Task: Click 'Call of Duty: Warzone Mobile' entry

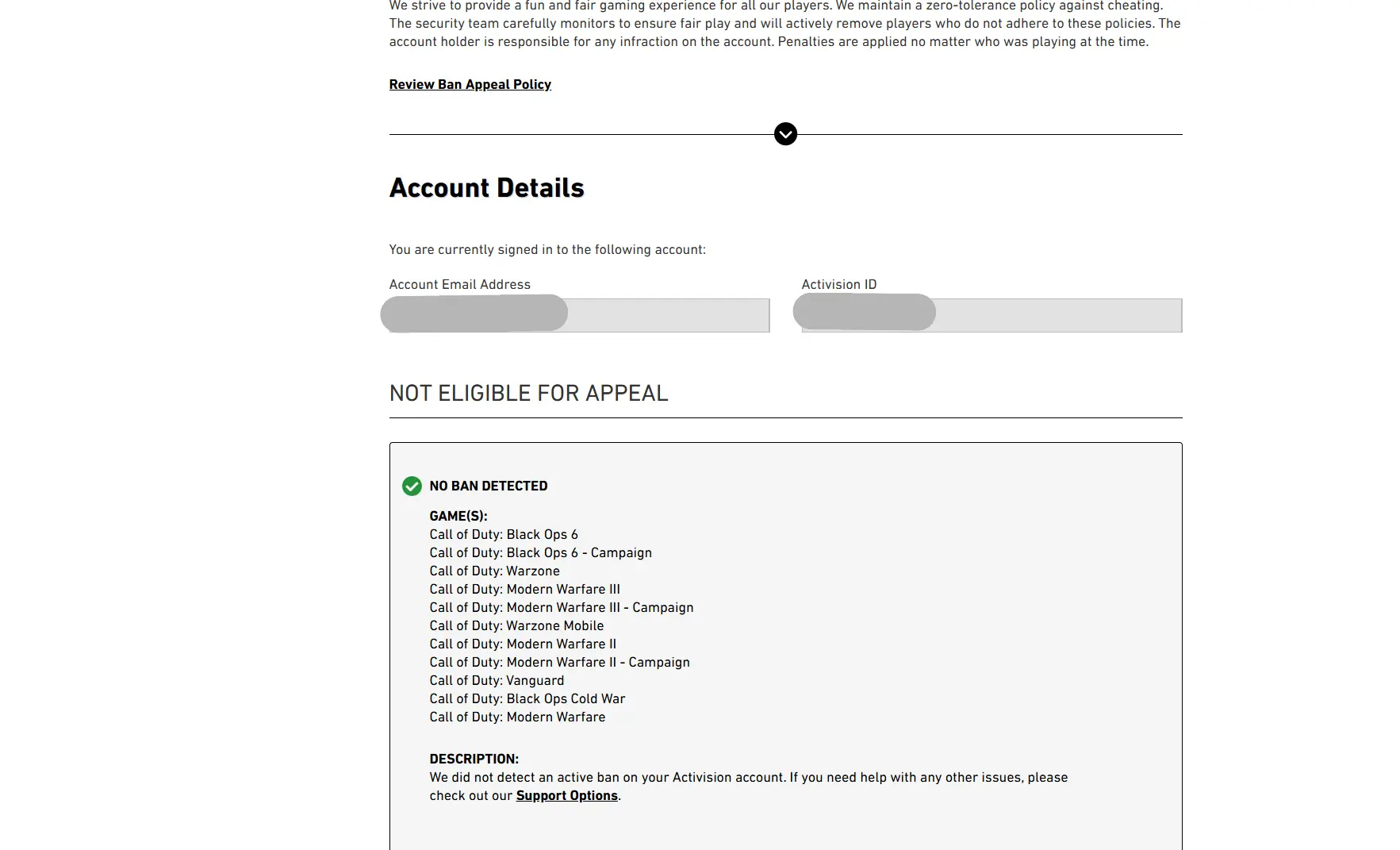Action: (x=516, y=625)
